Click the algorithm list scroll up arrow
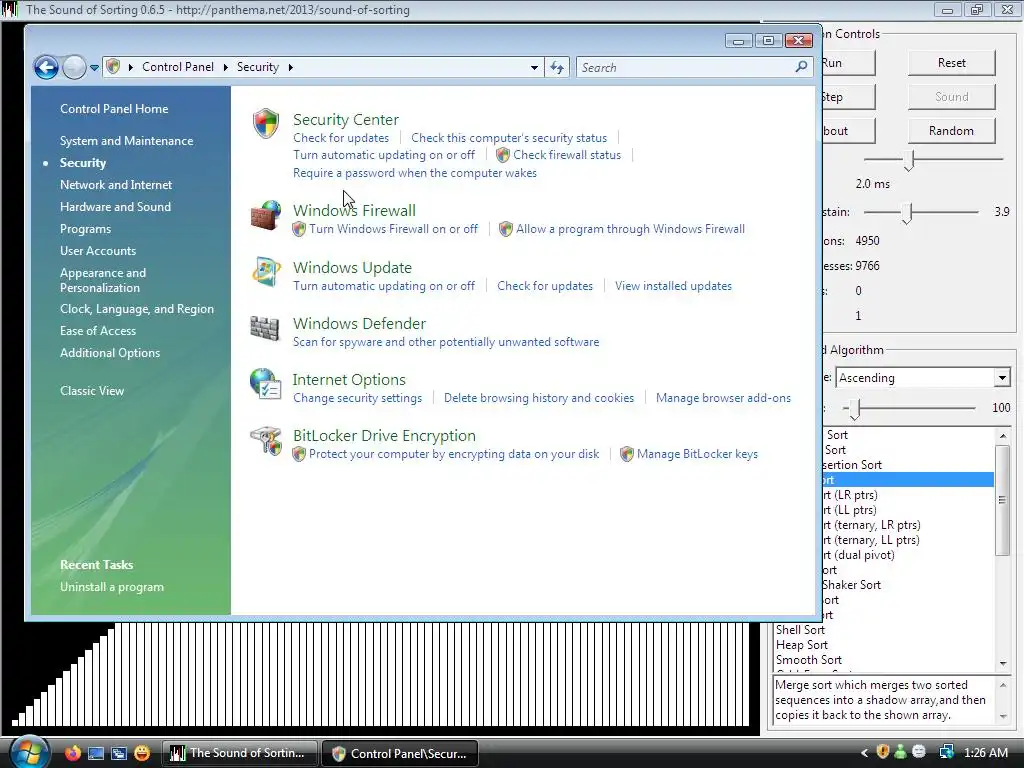 pos(1002,436)
